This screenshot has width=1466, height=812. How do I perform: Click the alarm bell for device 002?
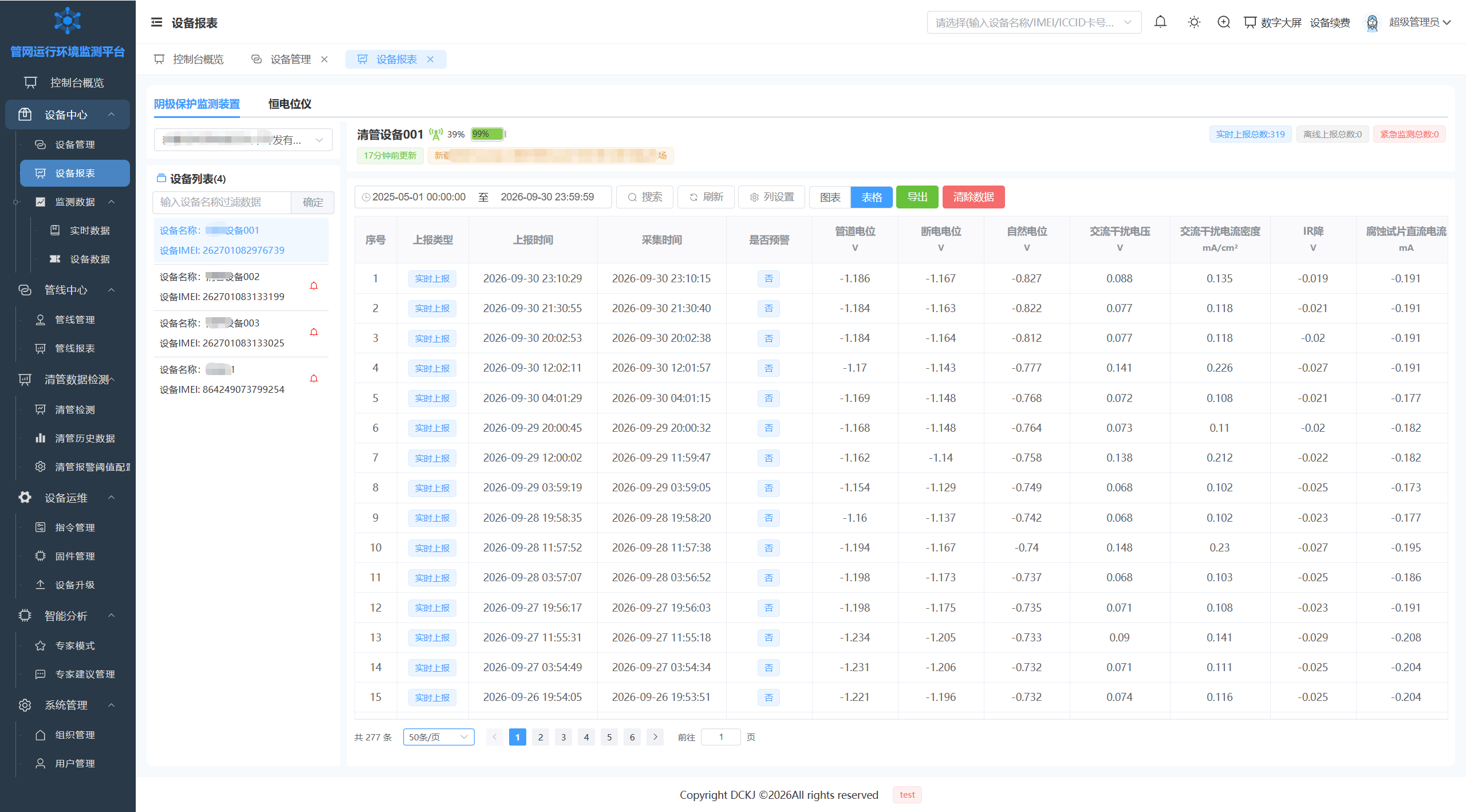[314, 286]
